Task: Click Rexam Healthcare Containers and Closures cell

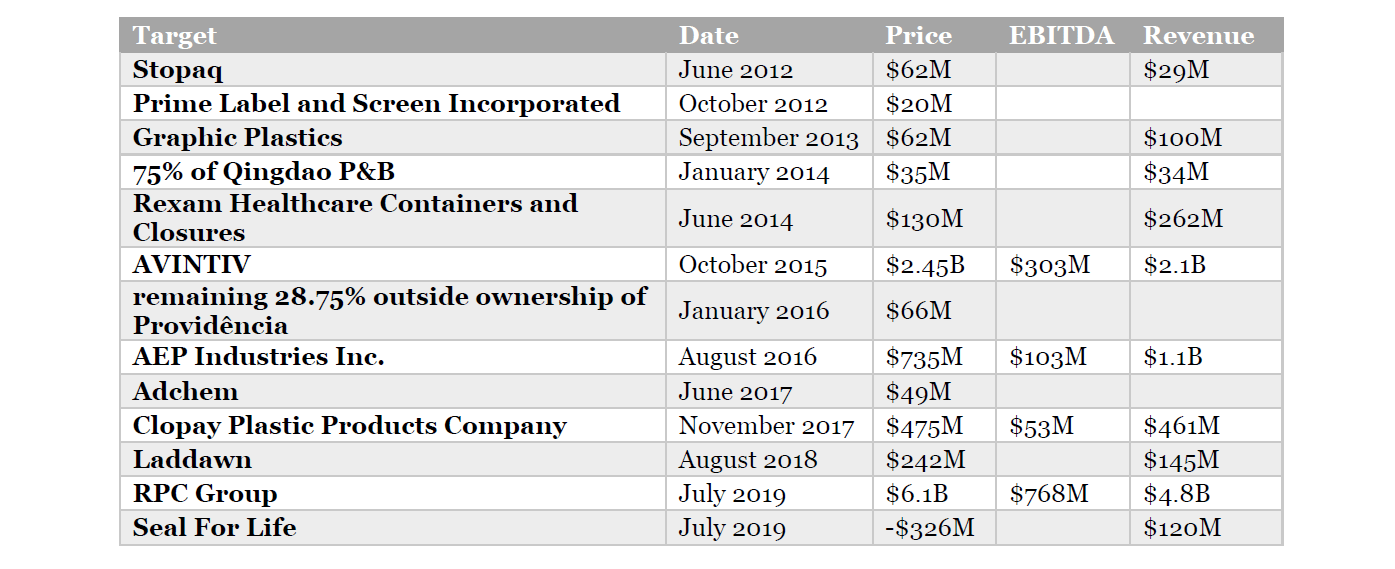Action: click(355, 218)
